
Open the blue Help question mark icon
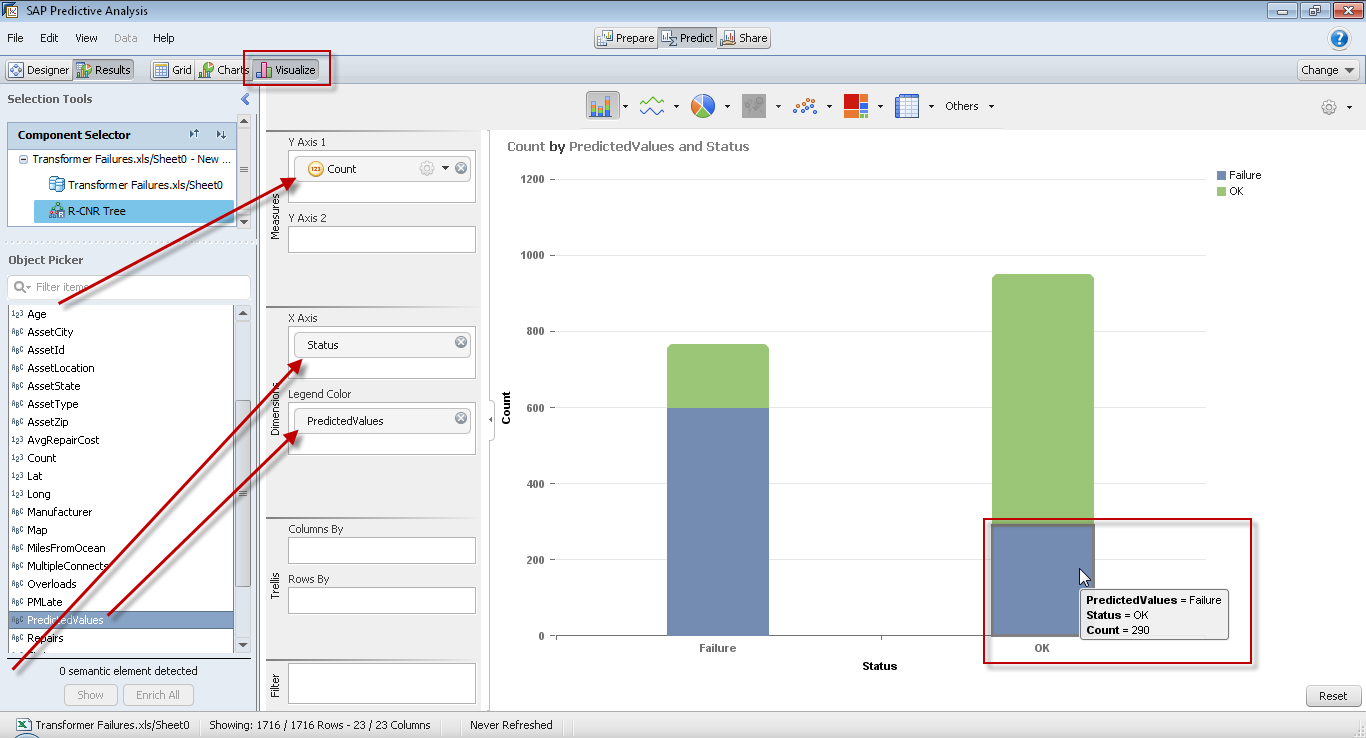[x=1339, y=39]
